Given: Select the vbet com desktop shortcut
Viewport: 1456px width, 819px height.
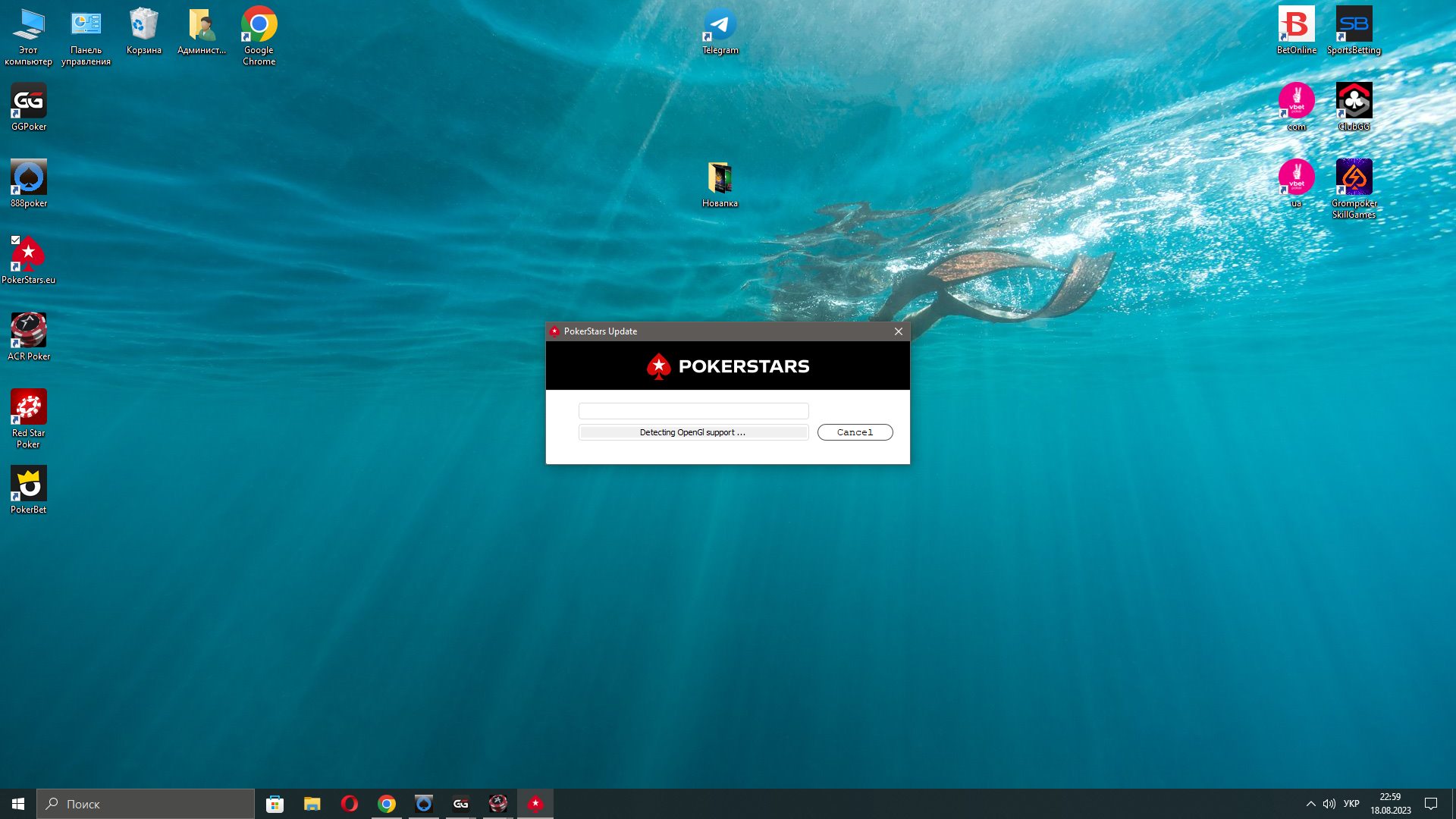Looking at the screenshot, I should (x=1297, y=107).
